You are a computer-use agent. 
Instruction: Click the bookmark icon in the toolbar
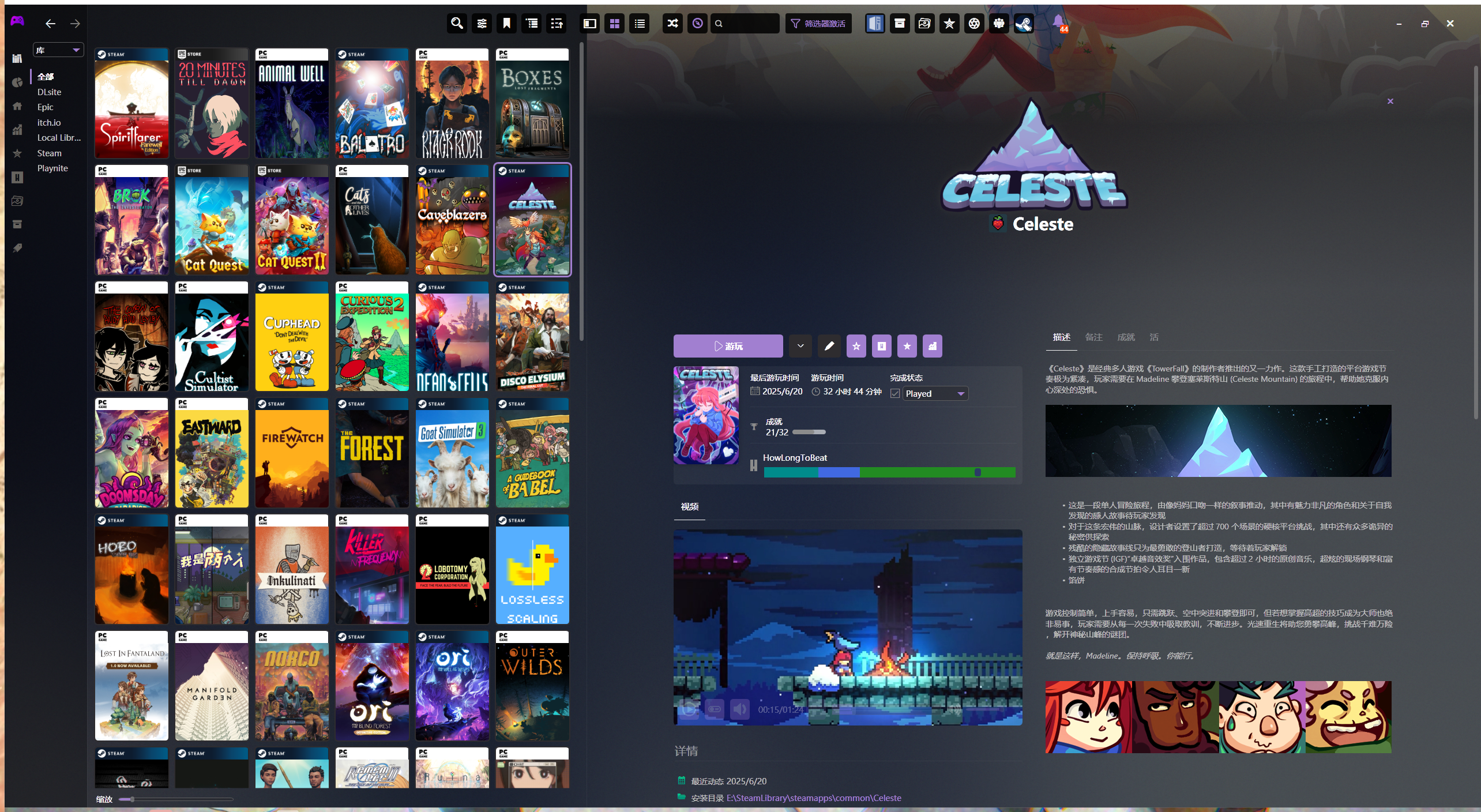pyautogui.click(x=506, y=24)
